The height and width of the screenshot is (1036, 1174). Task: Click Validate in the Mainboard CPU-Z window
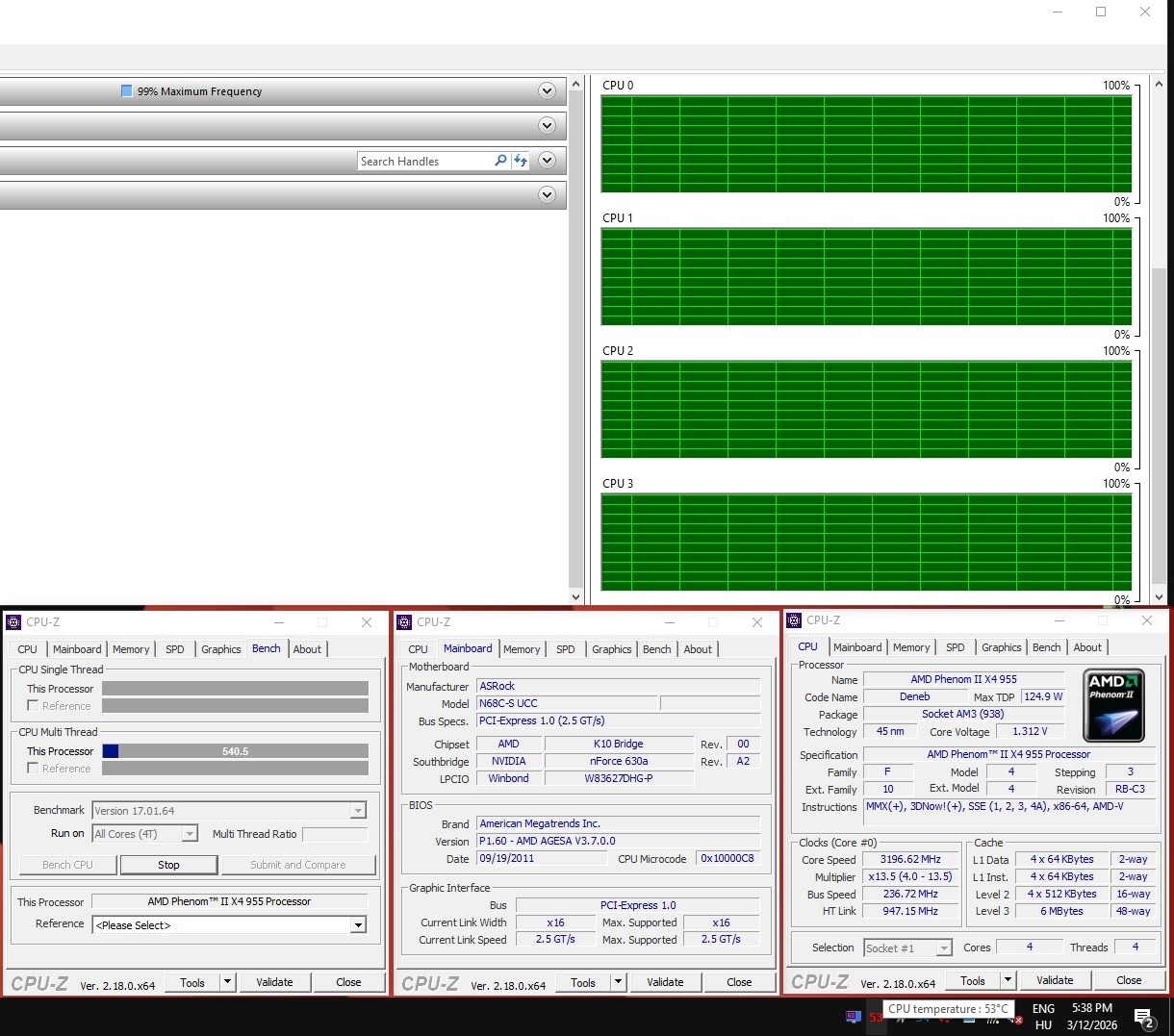coord(665,982)
